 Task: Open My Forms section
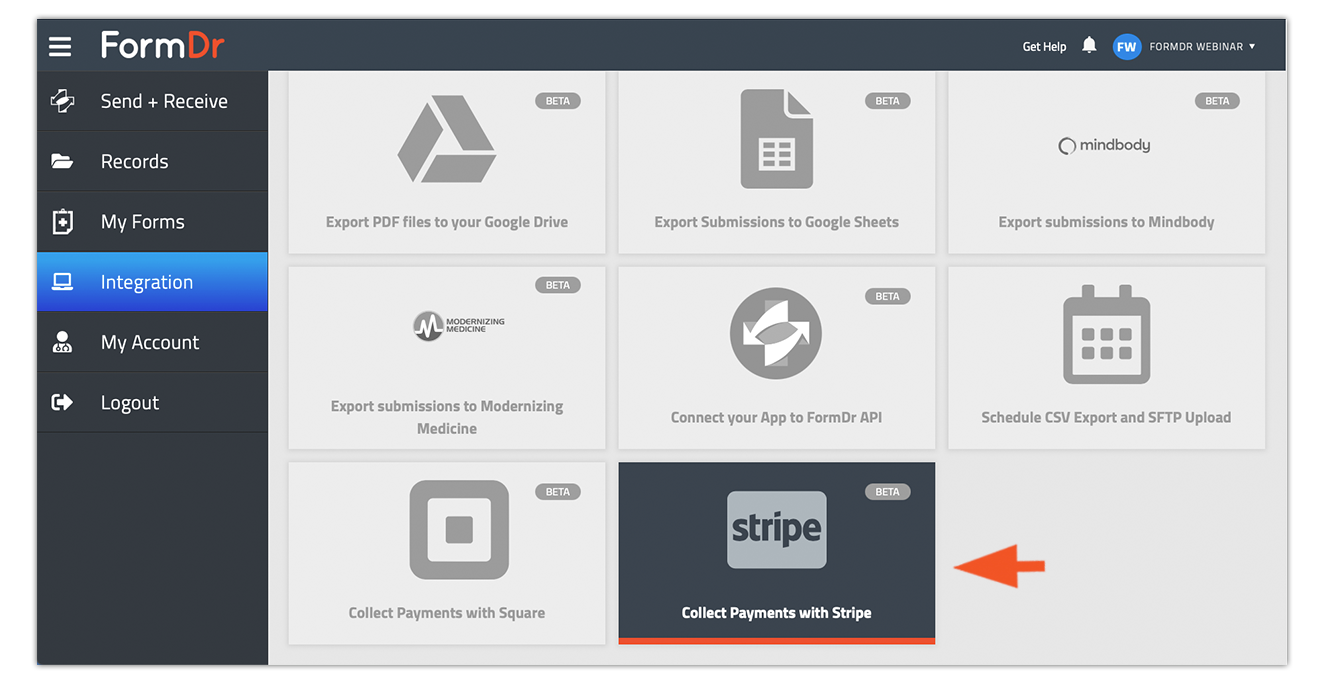click(152, 222)
